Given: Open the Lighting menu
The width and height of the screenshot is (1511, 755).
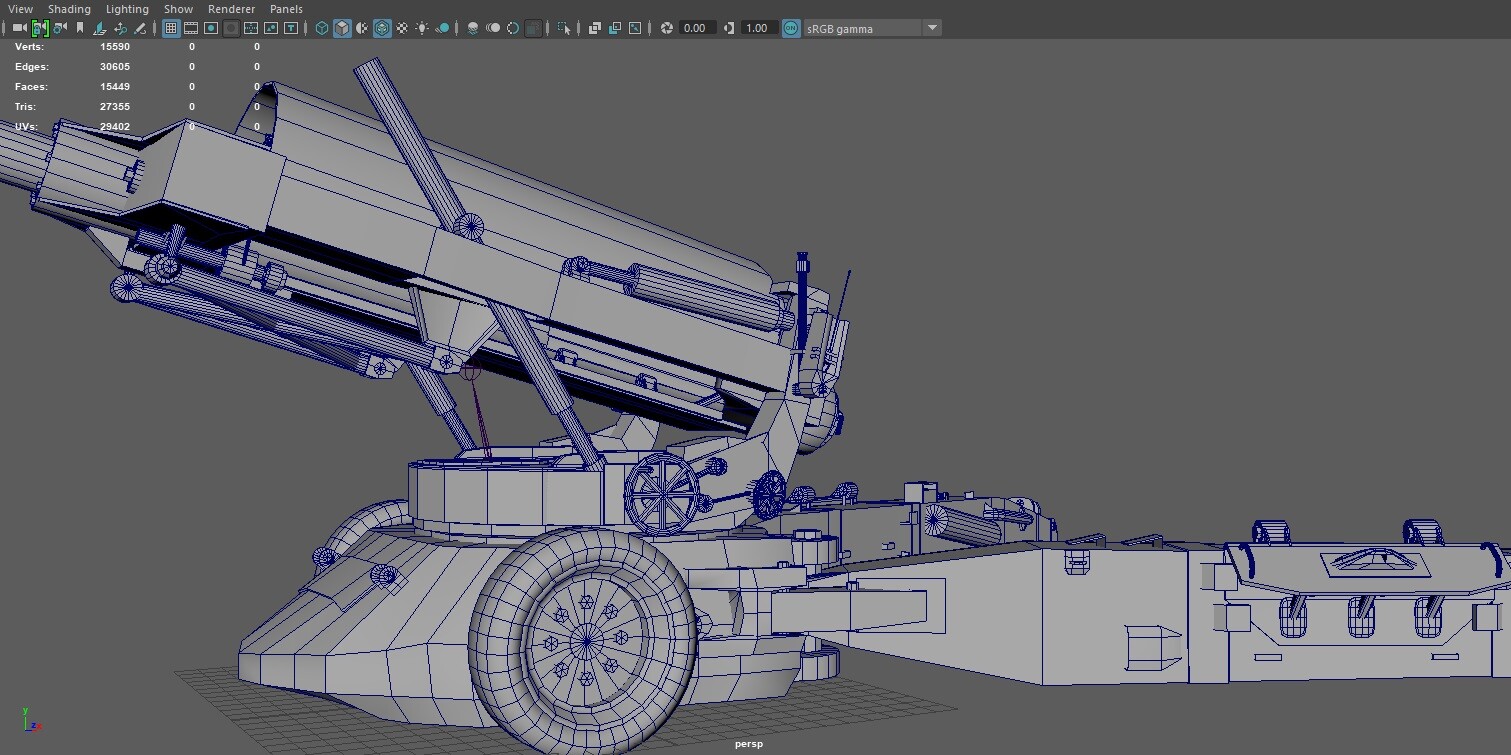Looking at the screenshot, I should coord(127,9).
